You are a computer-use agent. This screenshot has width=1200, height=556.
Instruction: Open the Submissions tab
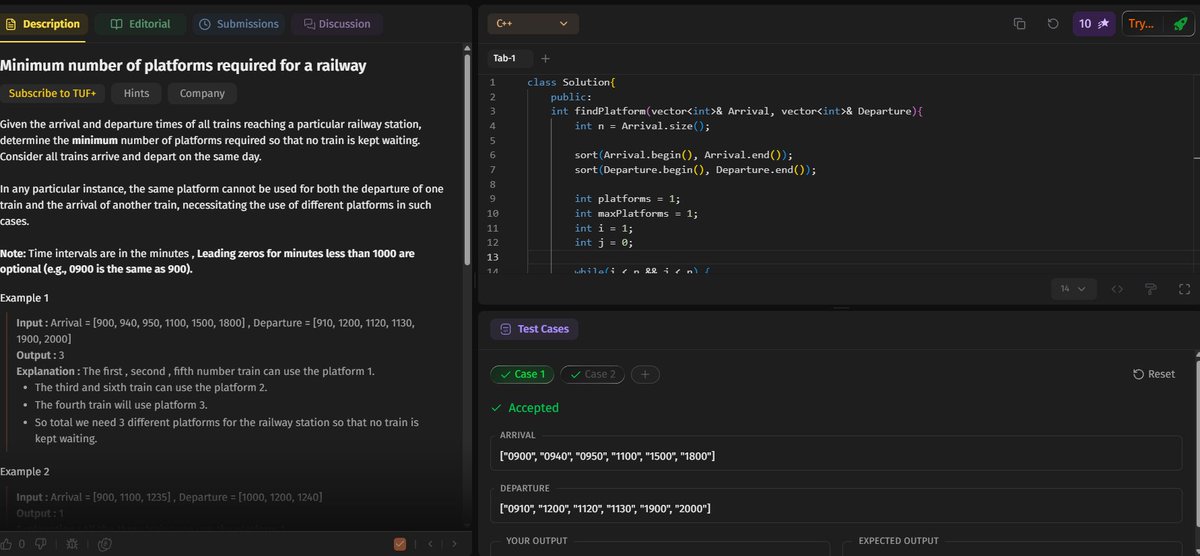[239, 24]
